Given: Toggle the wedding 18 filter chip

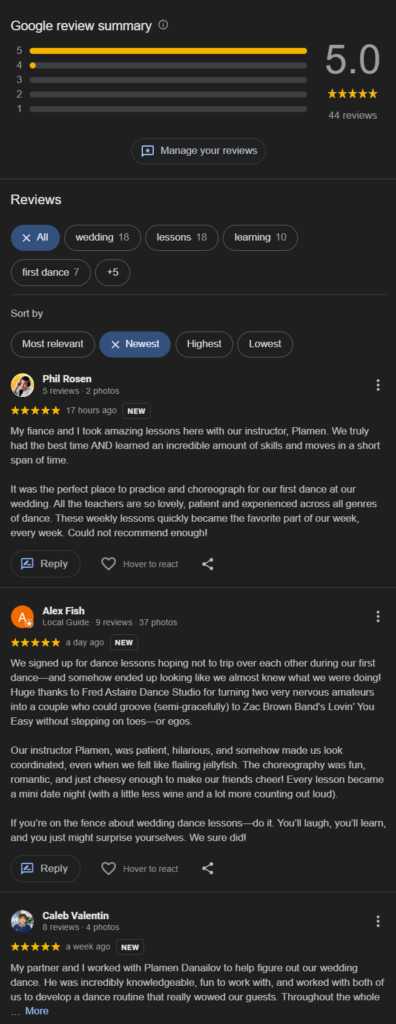Looking at the screenshot, I should pyautogui.click(x=102, y=238).
